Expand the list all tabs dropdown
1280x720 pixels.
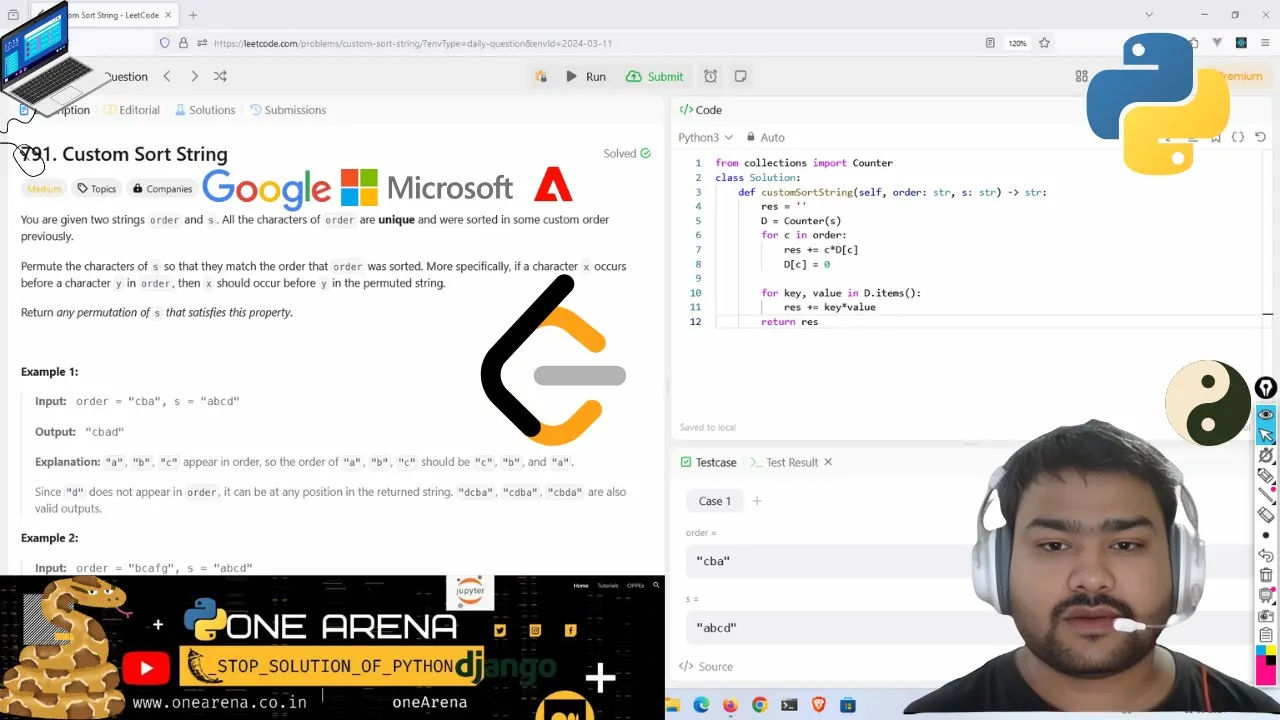(x=1149, y=15)
